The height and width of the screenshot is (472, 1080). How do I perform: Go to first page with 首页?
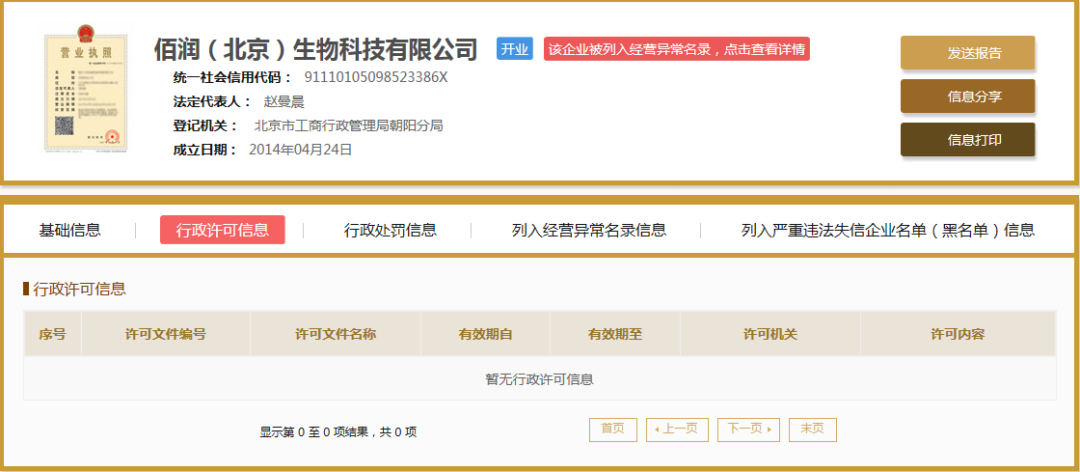point(613,429)
